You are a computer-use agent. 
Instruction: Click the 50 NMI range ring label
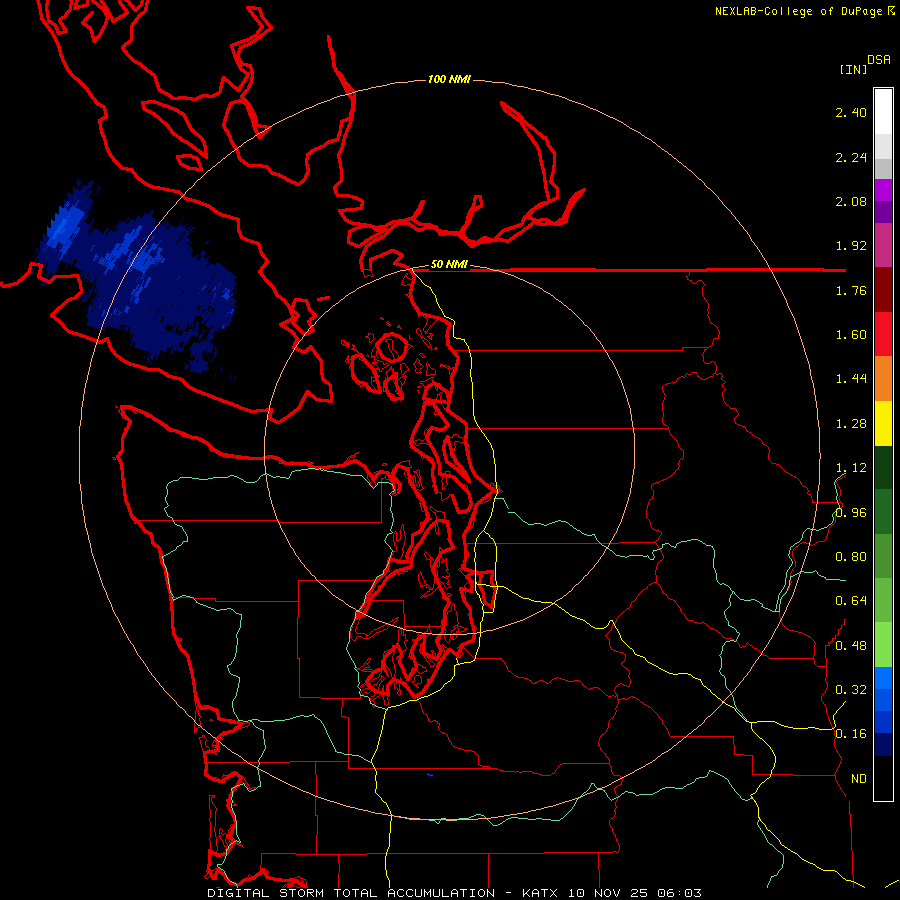449,264
